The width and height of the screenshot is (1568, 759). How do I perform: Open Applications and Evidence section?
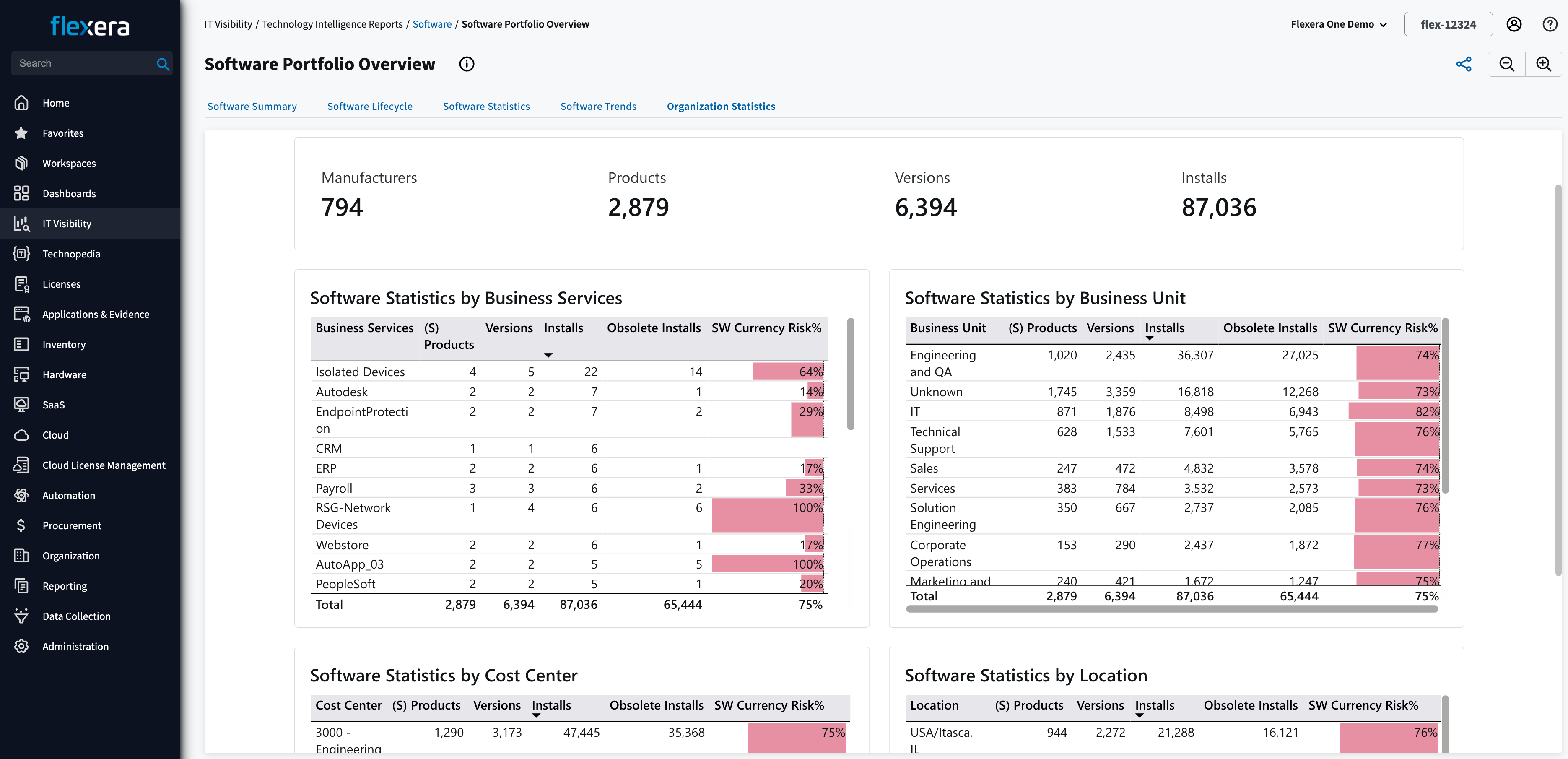[x=96, y=314]
